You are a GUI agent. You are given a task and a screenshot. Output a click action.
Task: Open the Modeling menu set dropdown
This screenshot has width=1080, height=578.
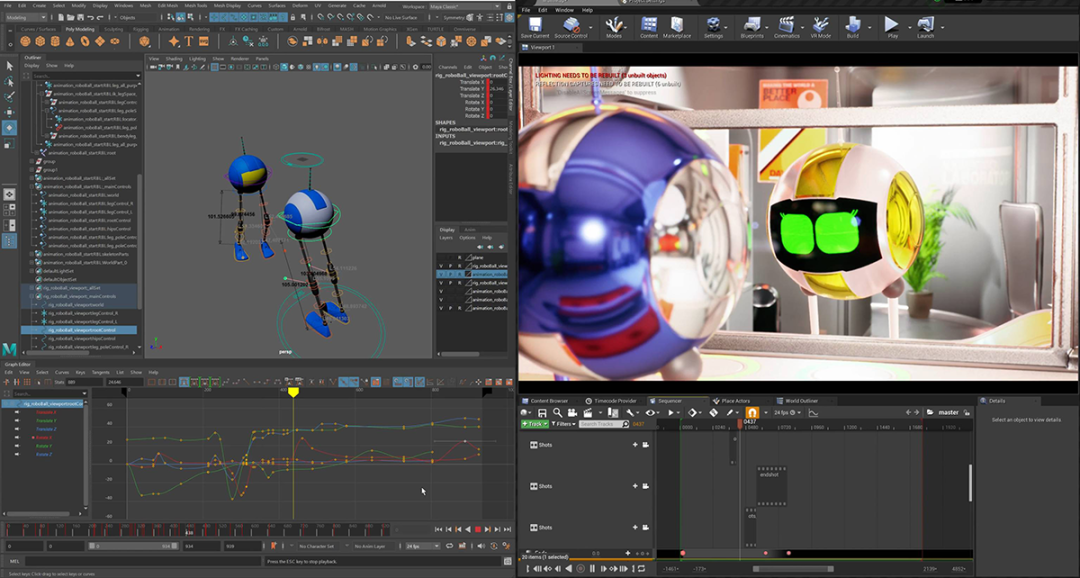point(25,17)
